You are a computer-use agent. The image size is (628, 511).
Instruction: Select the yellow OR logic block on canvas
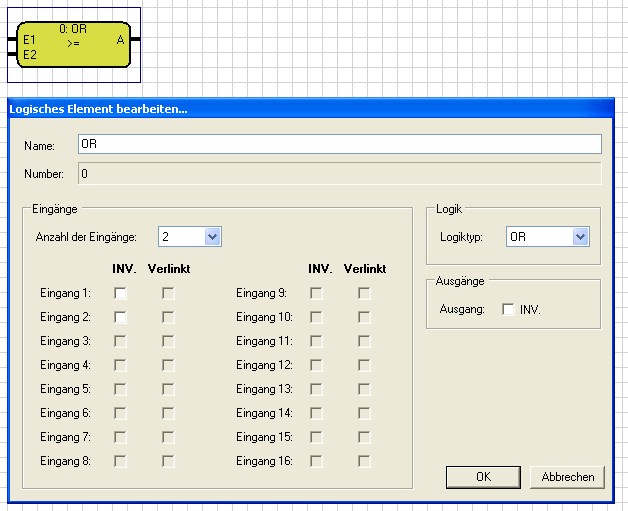(x=74, y=44)
